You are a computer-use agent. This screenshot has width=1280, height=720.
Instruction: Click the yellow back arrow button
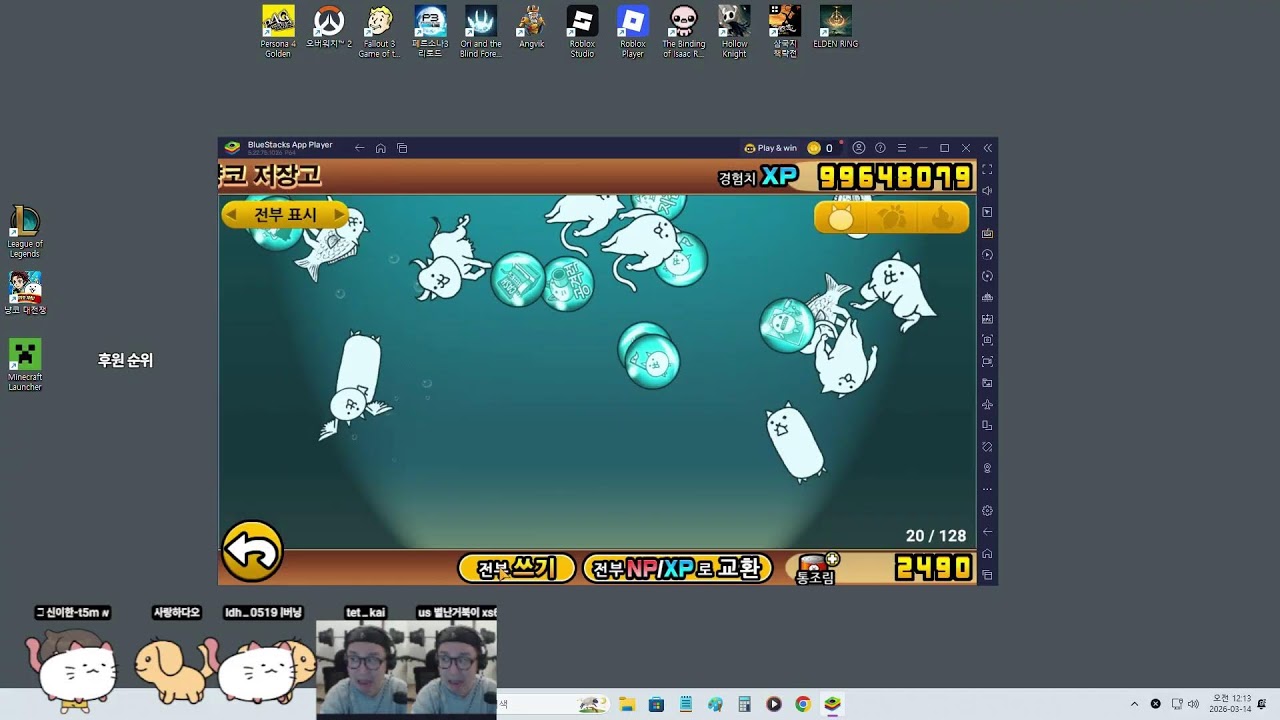click(252, 551)
